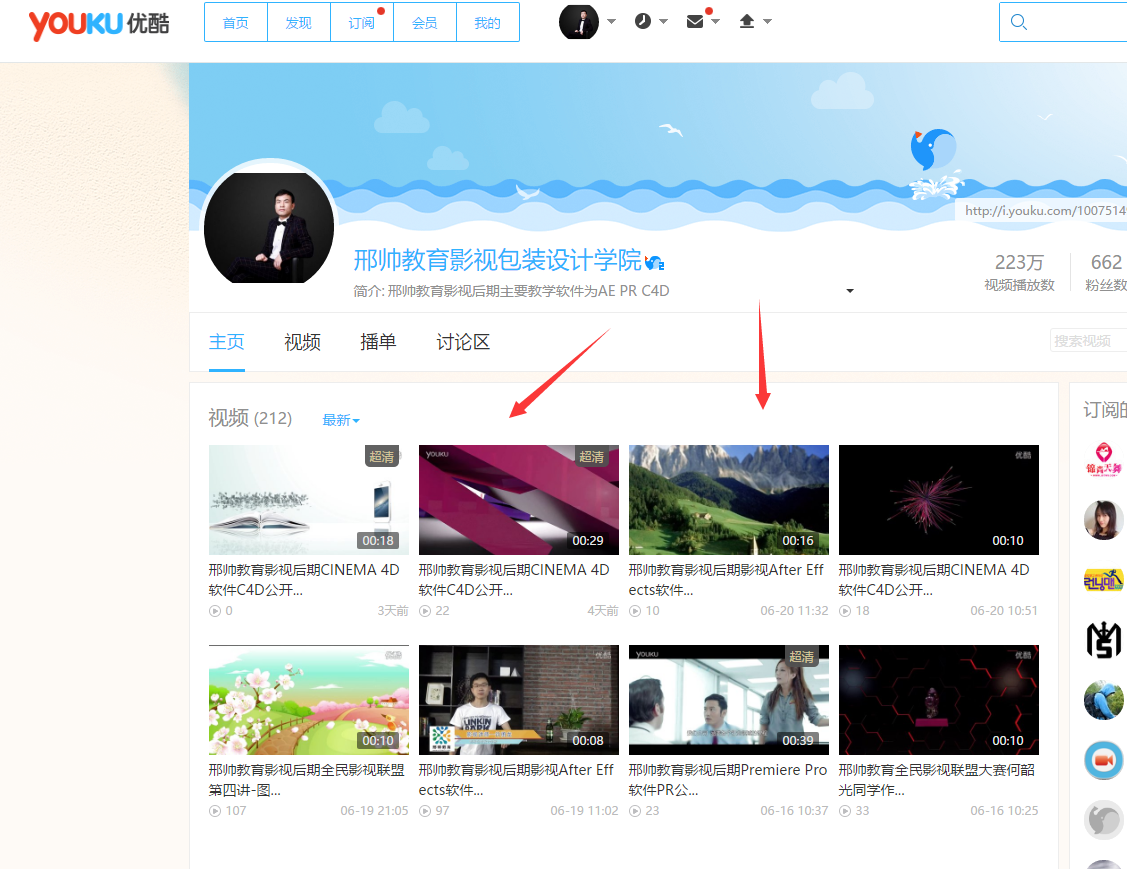Screen dimensions: 1127x869
Task: Open dropdown arrow beside user avatar
Action: (611, 21)
